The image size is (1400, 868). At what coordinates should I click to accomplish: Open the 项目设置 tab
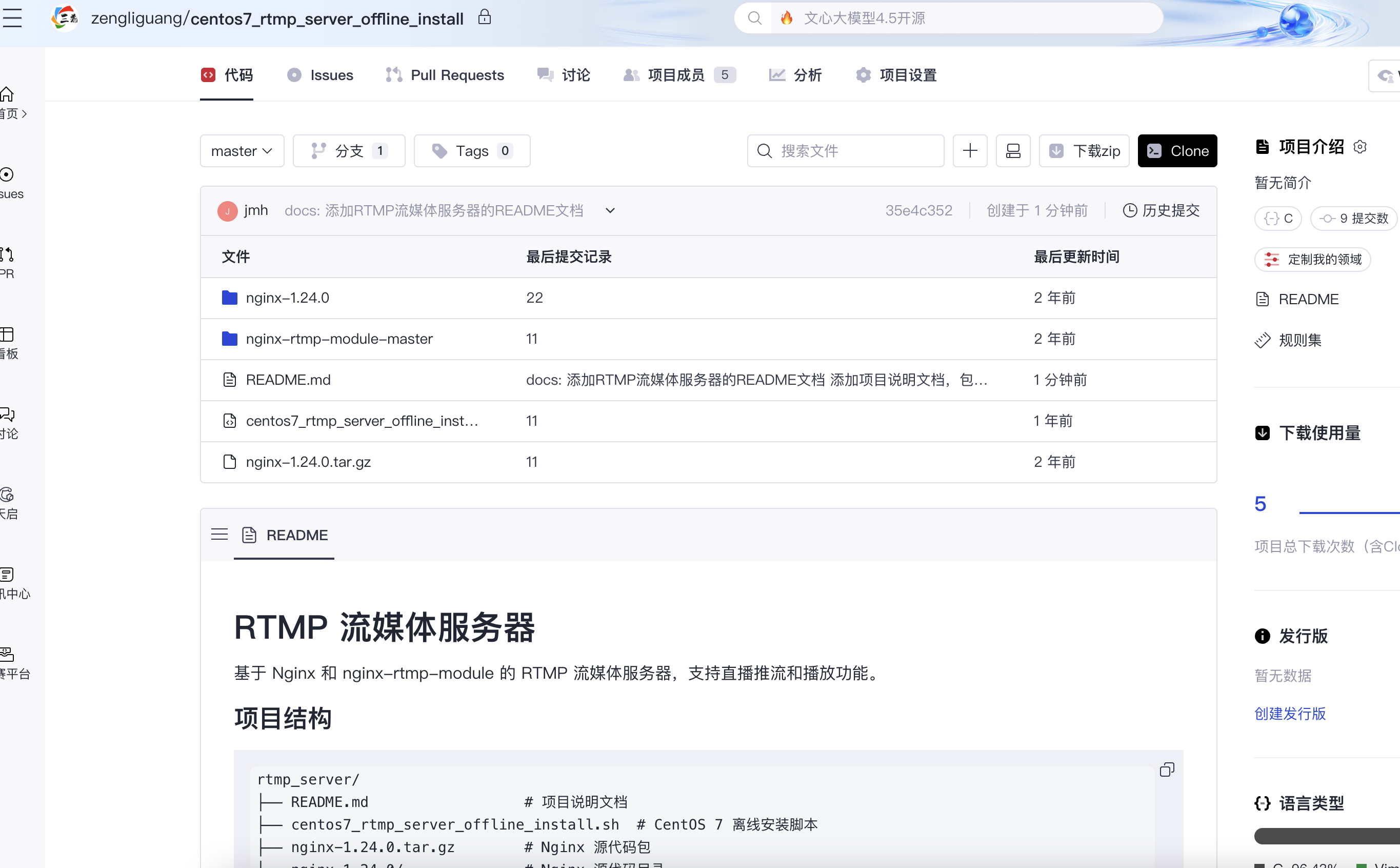tap(896, 74)
